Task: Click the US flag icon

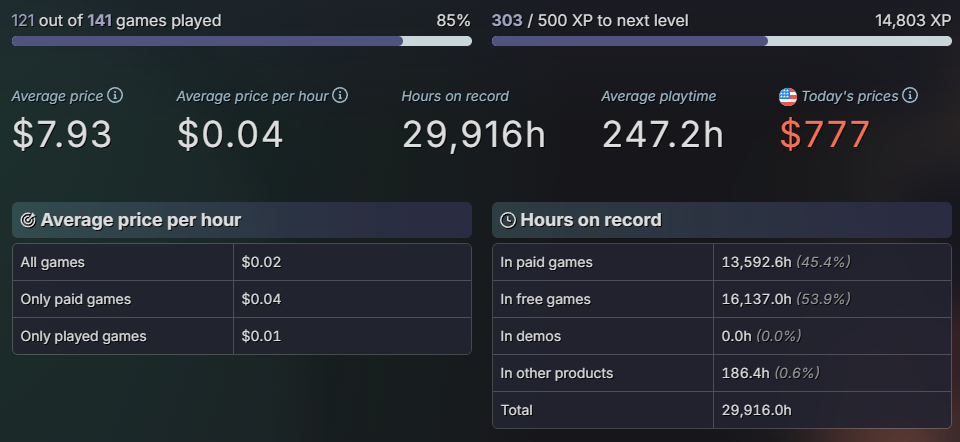Action: point(788,97)
